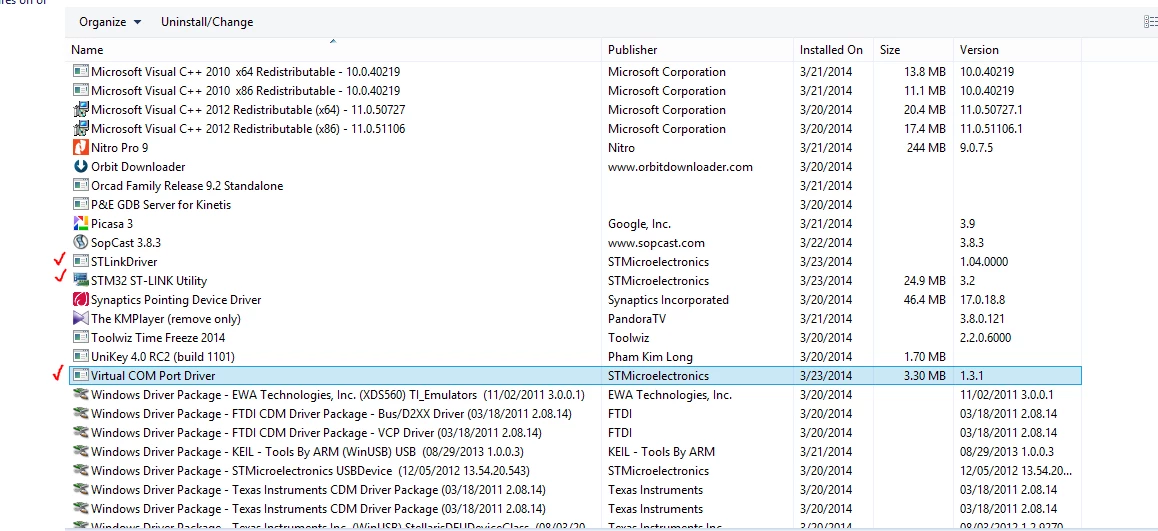The width and height of the screenshot is (1158, 531).
Task: Select Orcad Family Release 9.2 Standalone
Action: pos(187,185)
